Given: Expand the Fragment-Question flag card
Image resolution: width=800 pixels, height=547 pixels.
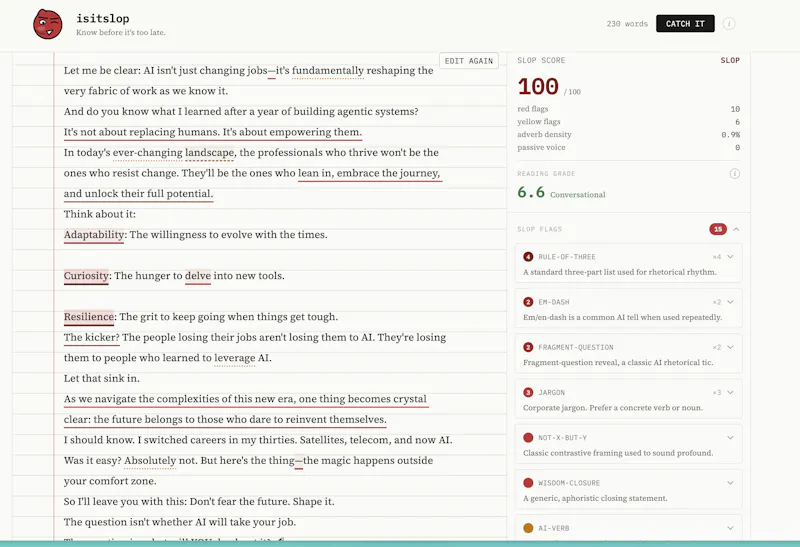Looking at the screenshot, I should click(730, 347).
